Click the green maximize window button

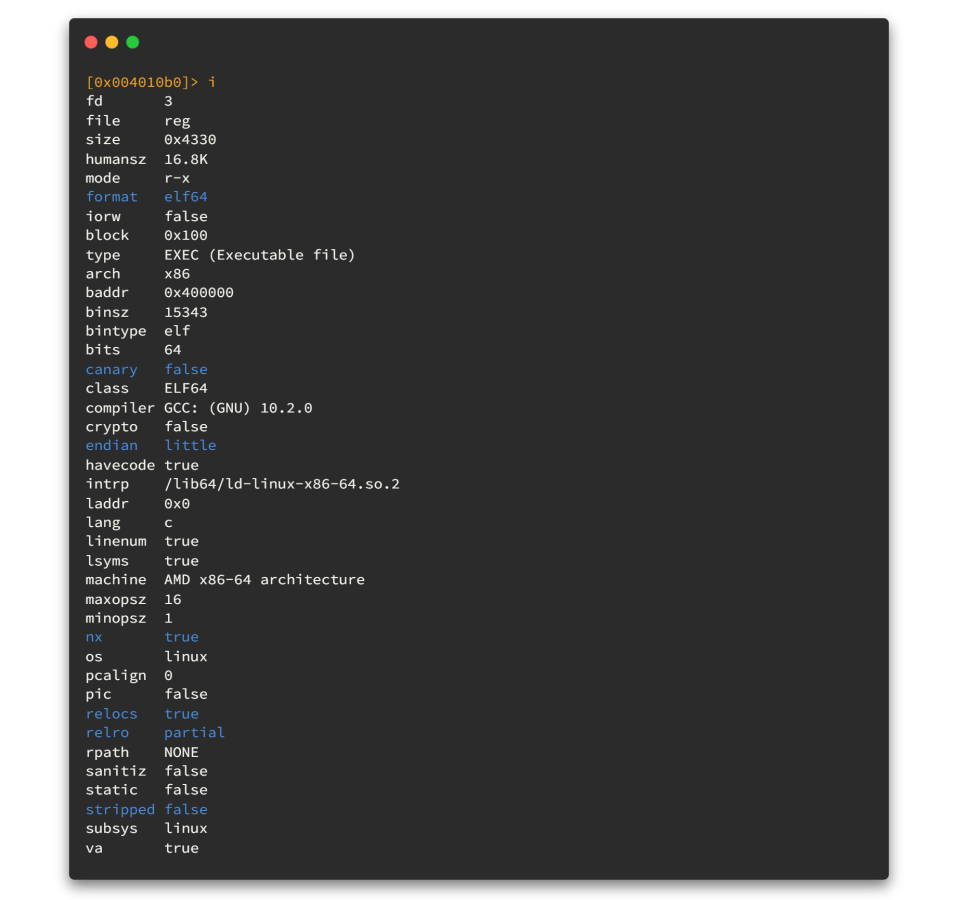(x=133, y=42)
